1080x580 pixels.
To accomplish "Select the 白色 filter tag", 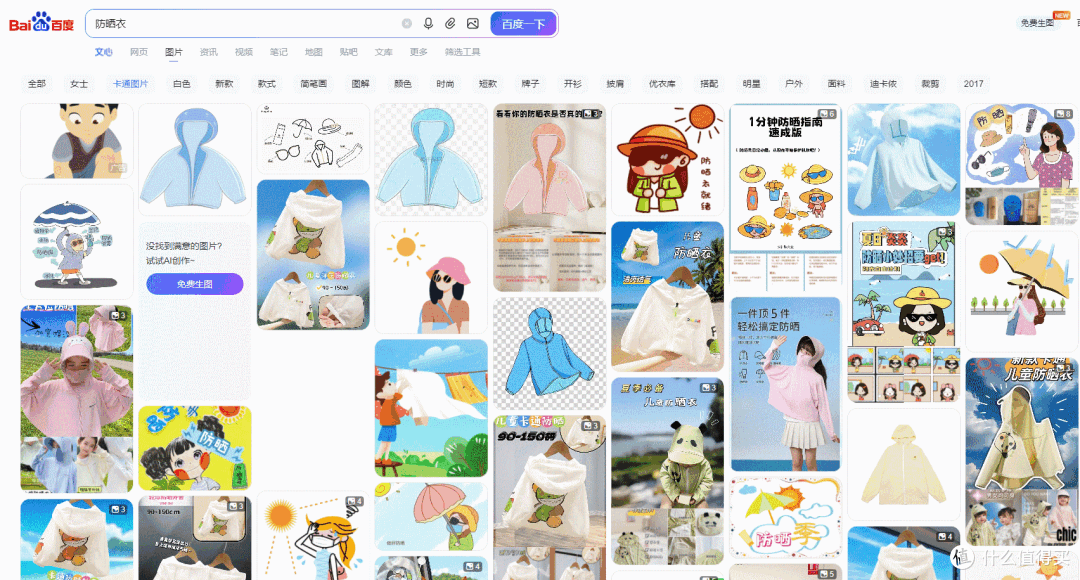I will [182, 83].
